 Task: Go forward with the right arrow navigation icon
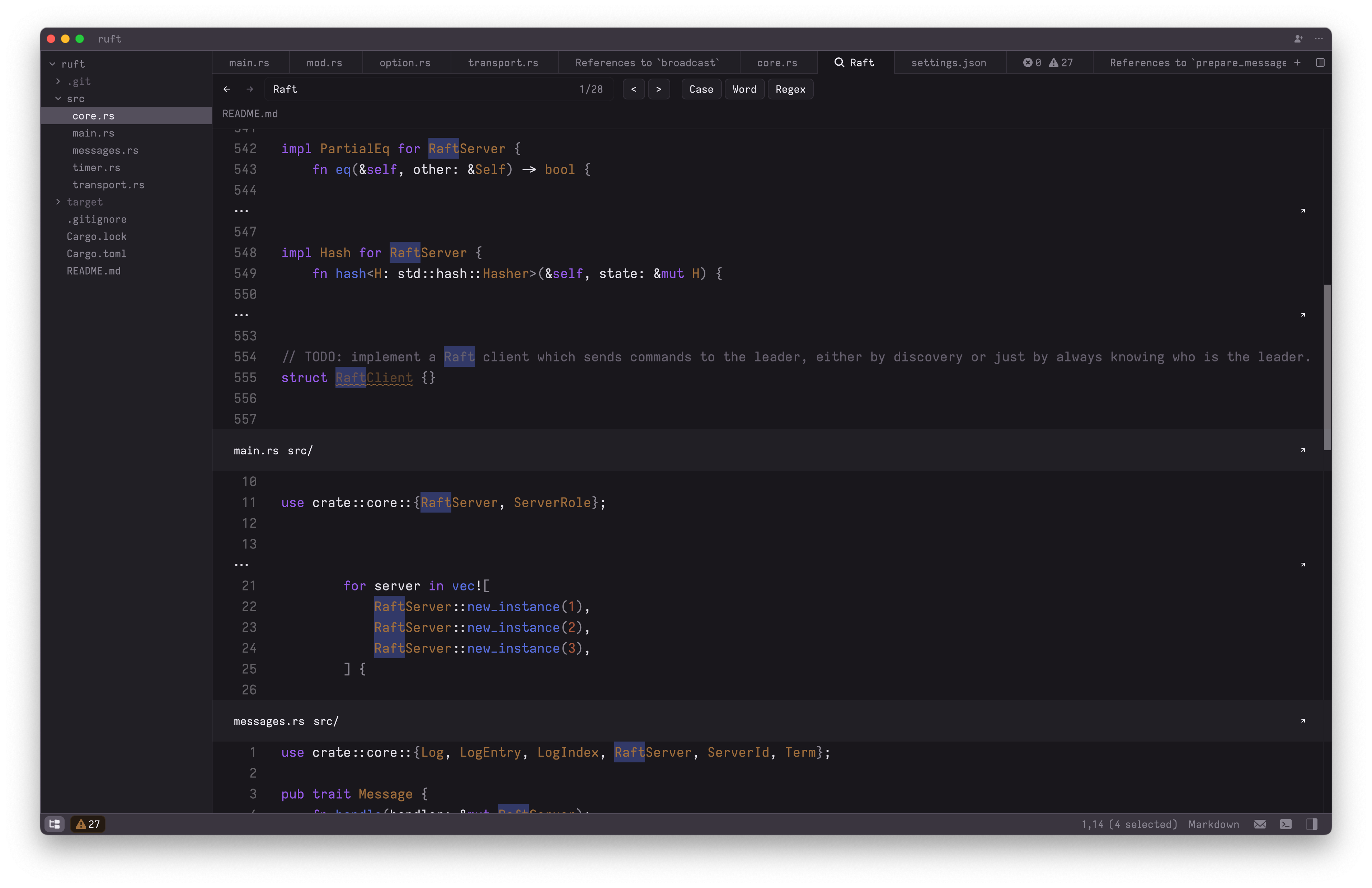tap(249, 89)
